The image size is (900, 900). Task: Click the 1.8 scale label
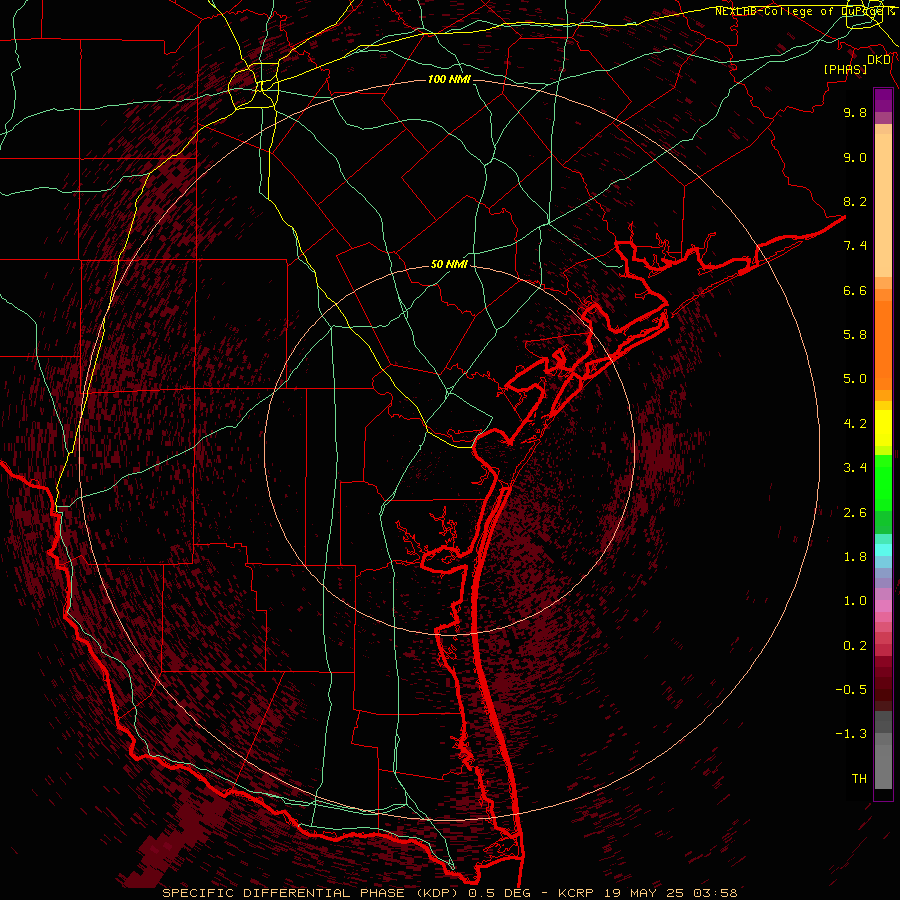pyautogui.click(x=855, y=557)
